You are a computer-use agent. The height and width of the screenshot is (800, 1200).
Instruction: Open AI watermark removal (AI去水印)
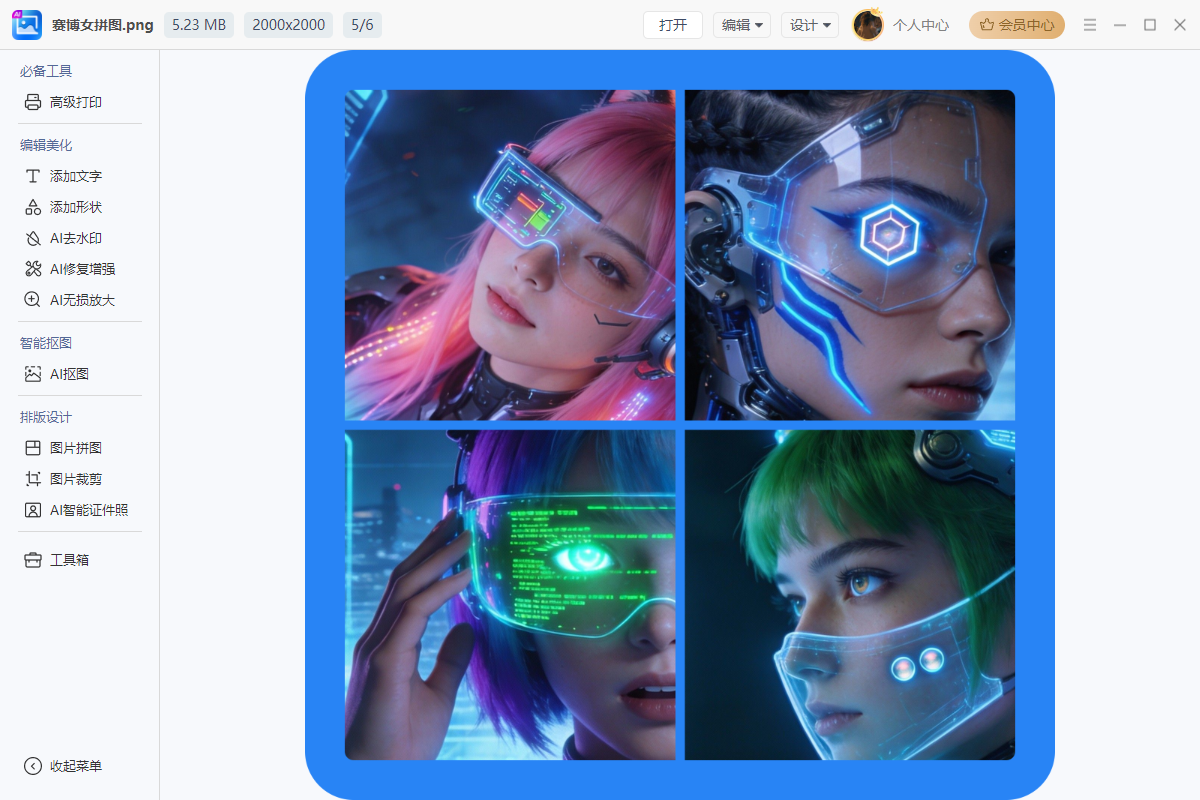75,238
